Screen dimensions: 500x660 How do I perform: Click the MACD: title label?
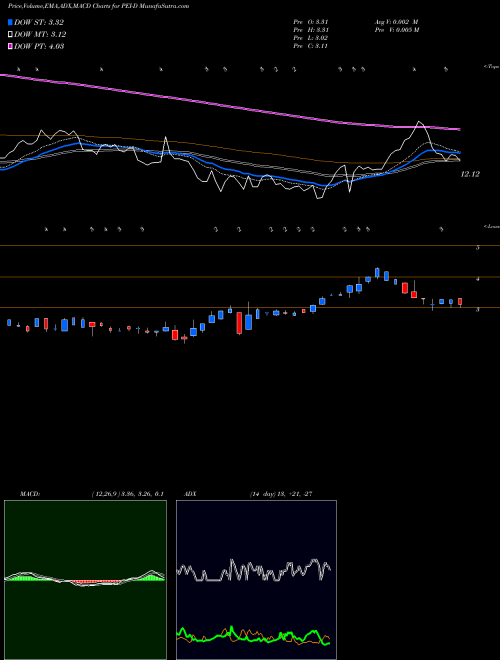[30, 494]
